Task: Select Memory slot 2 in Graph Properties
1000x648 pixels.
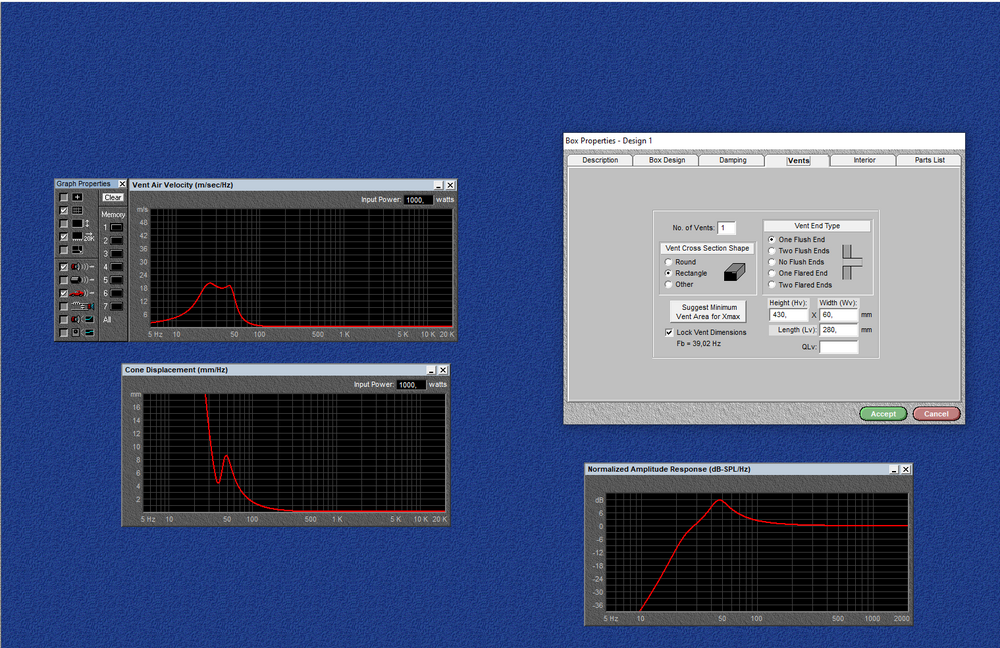Action: pyautogui.click(x=116, y=240)
